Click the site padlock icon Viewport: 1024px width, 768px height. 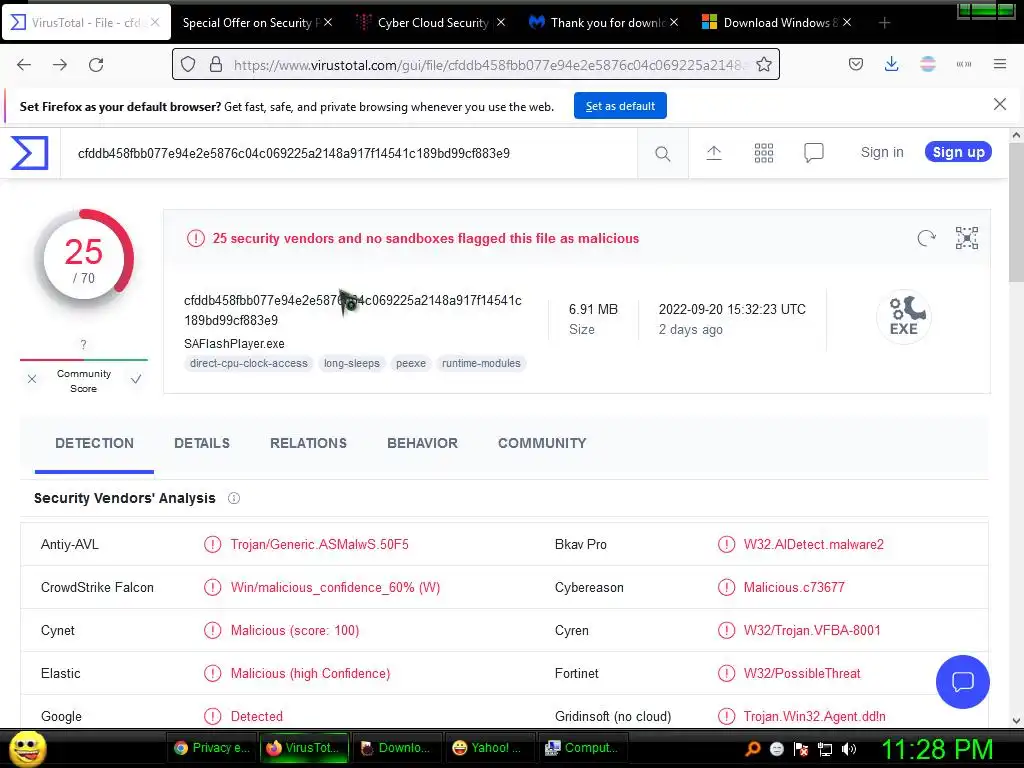[216, 64]
